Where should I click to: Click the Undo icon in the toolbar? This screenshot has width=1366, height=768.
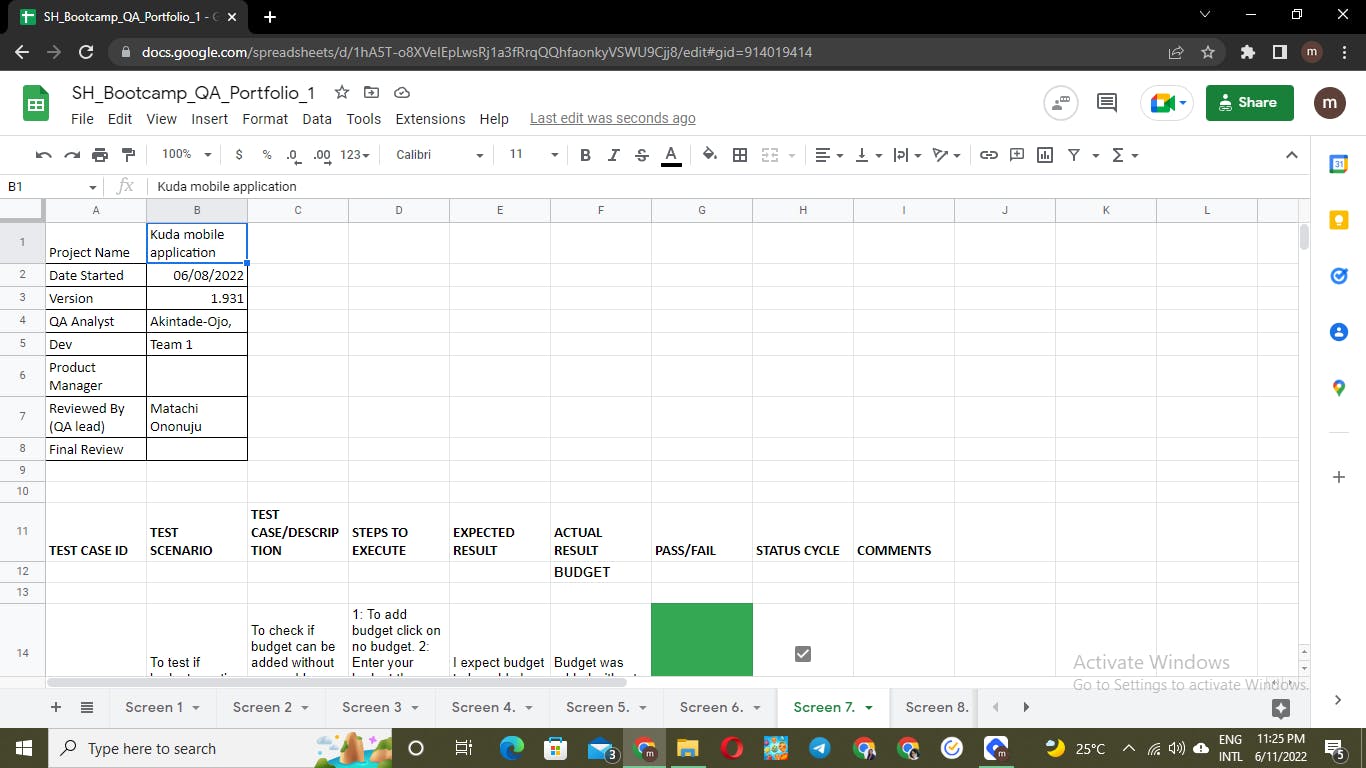click(x=43, y=155)
